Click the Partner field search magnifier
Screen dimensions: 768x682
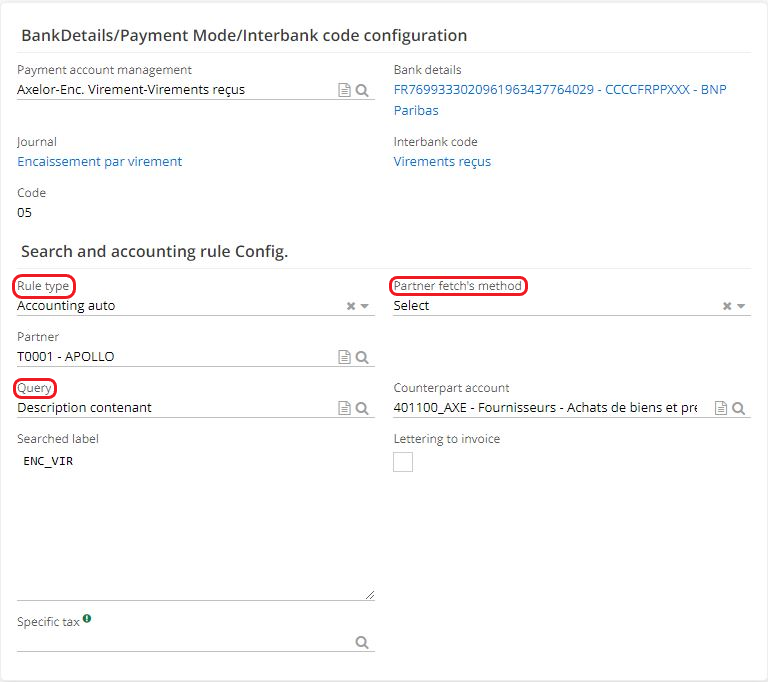coord(363,357)
